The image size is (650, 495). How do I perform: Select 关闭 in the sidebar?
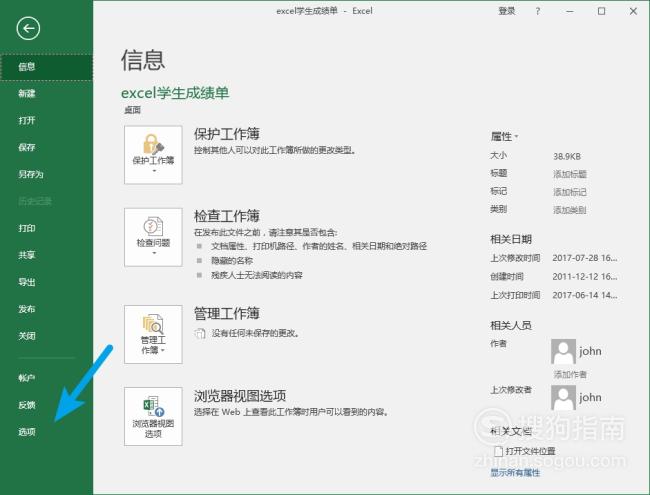pos(46,336)
